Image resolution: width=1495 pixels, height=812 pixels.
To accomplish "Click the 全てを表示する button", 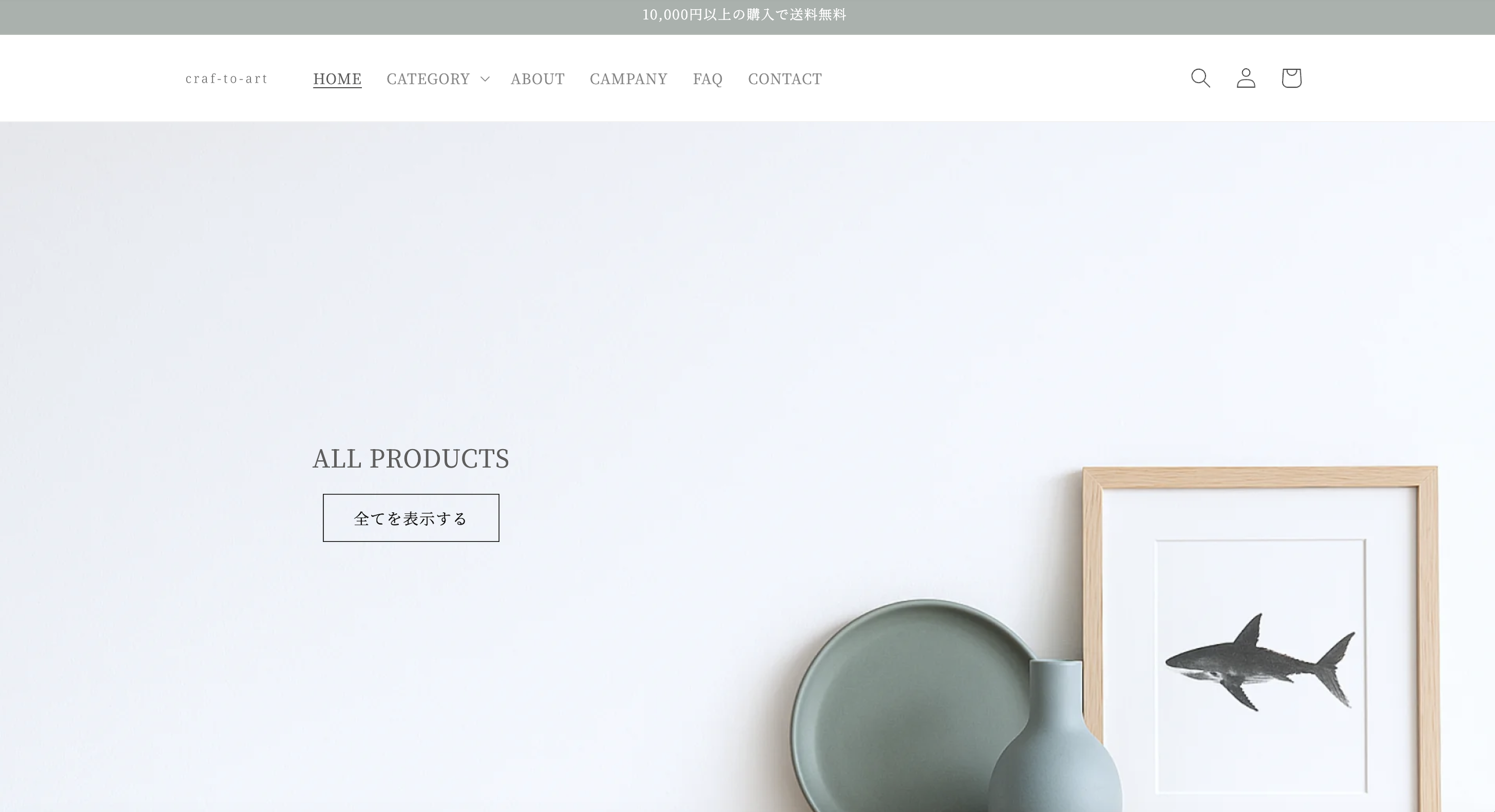I will click(411, 518).
